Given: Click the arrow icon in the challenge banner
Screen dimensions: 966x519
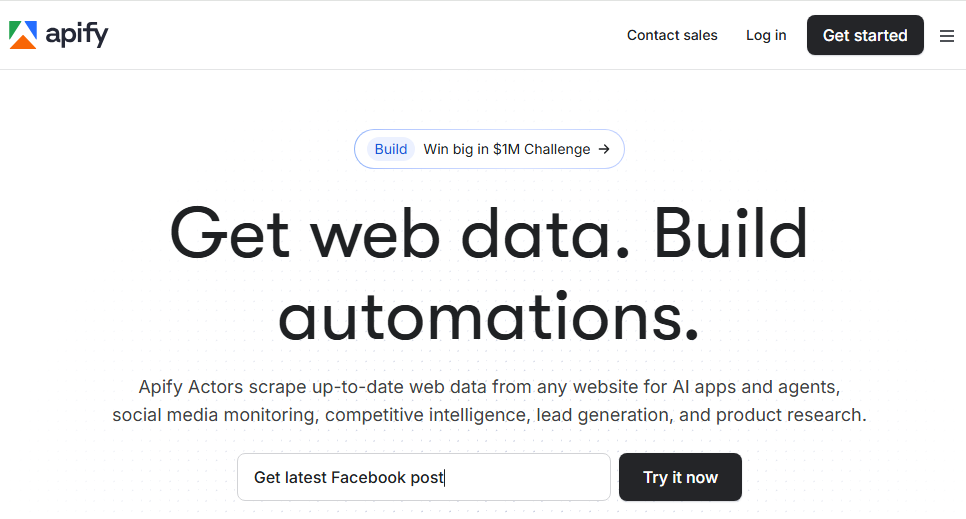Looking at the screenshot, I should pyautogui.click(x=604, y=149).
